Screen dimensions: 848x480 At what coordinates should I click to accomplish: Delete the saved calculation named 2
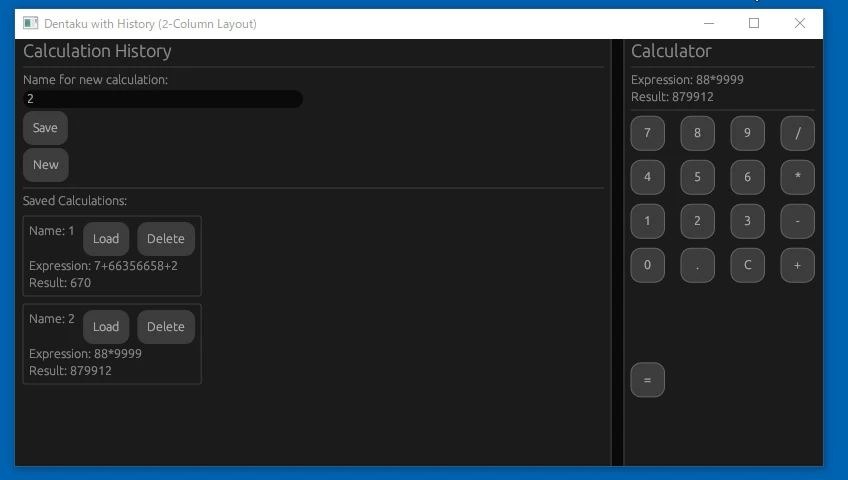[166, 327]
